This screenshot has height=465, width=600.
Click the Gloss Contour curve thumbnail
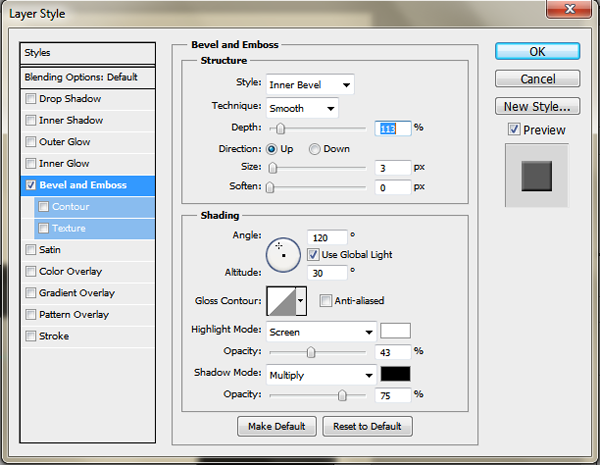point(282,301)
